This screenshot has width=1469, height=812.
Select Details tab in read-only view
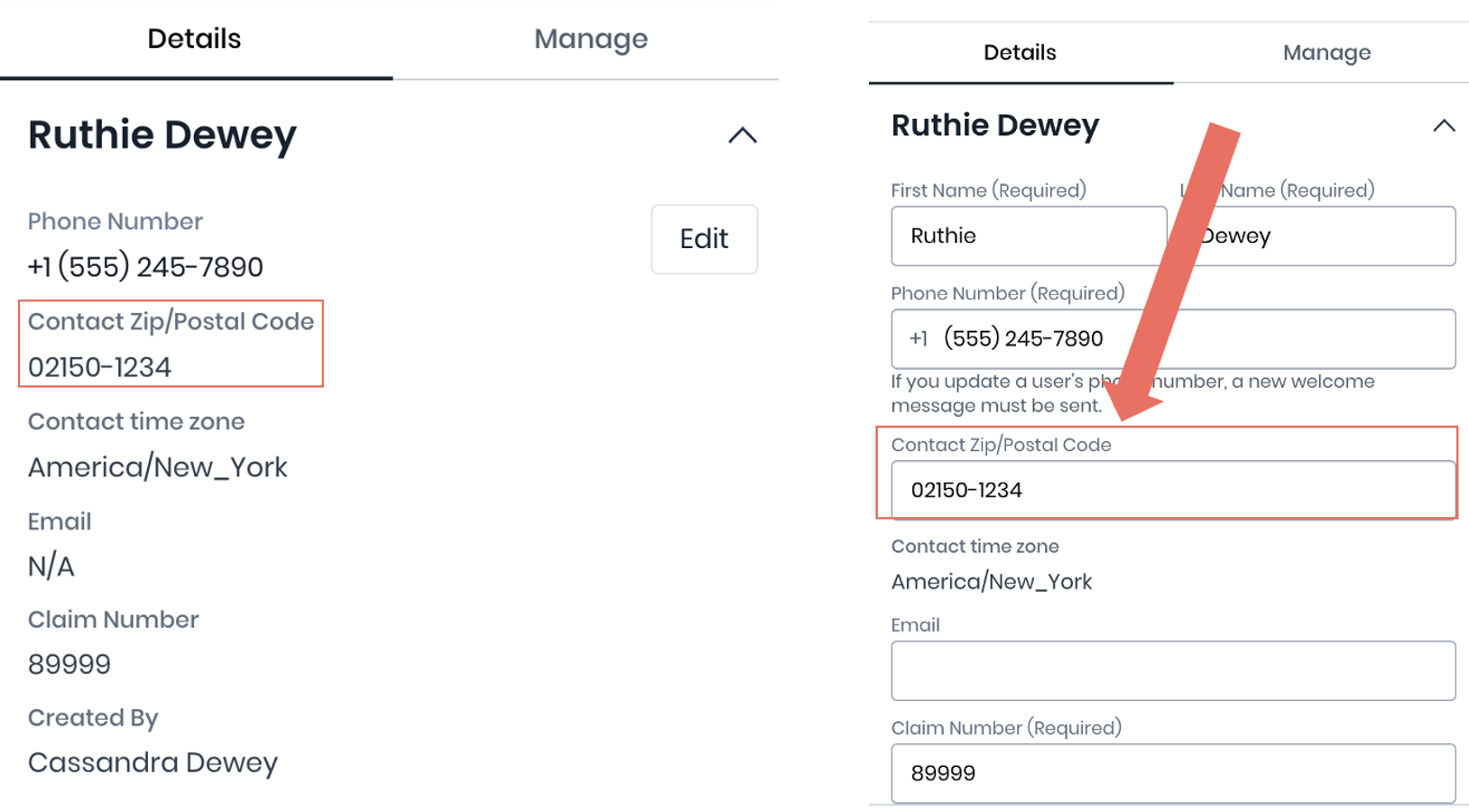pyautogui.click(x=194, y=39)
